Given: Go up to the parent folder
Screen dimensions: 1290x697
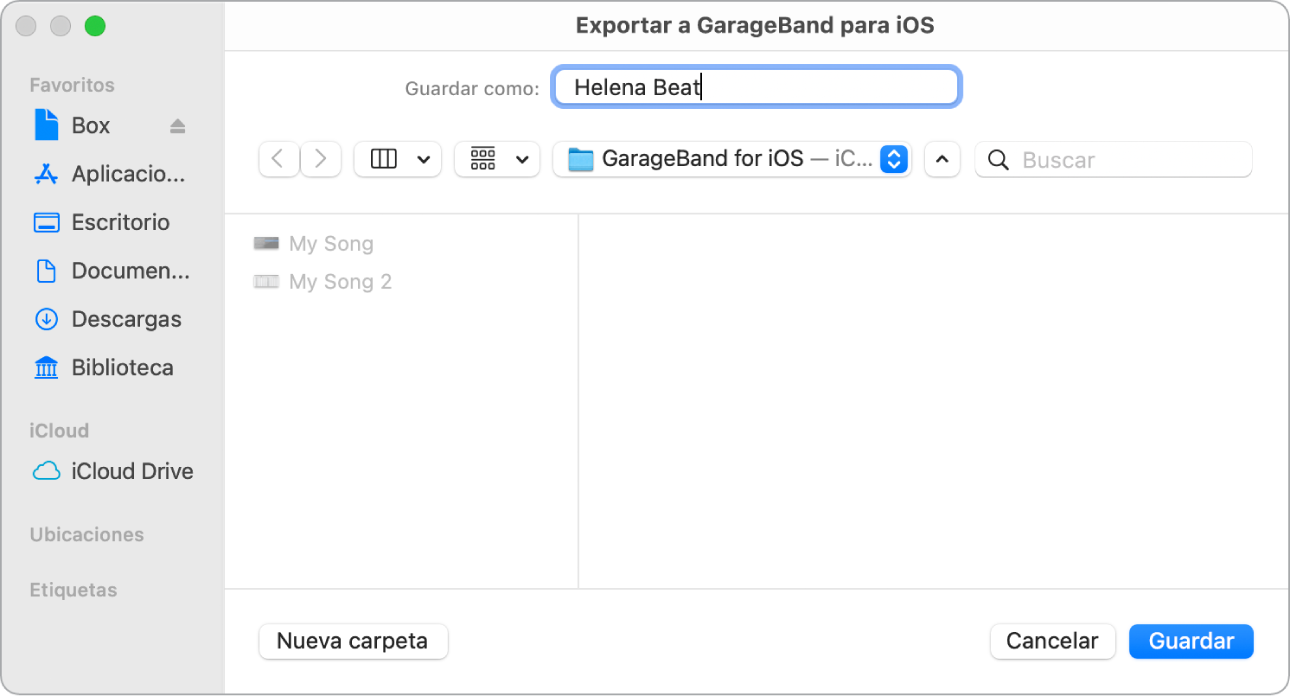Looking at the screenshot, I should (941, 159).
